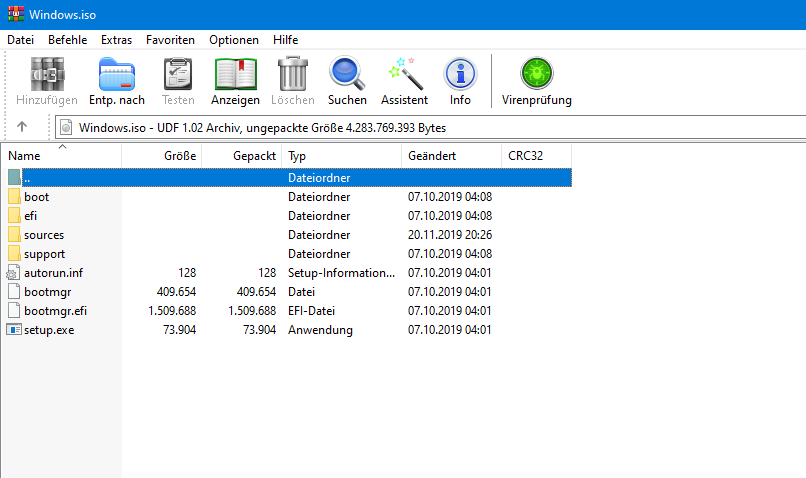This screenshot has height=478, width=806.
Task: Select the support folder name
Action: coord(44,254)
